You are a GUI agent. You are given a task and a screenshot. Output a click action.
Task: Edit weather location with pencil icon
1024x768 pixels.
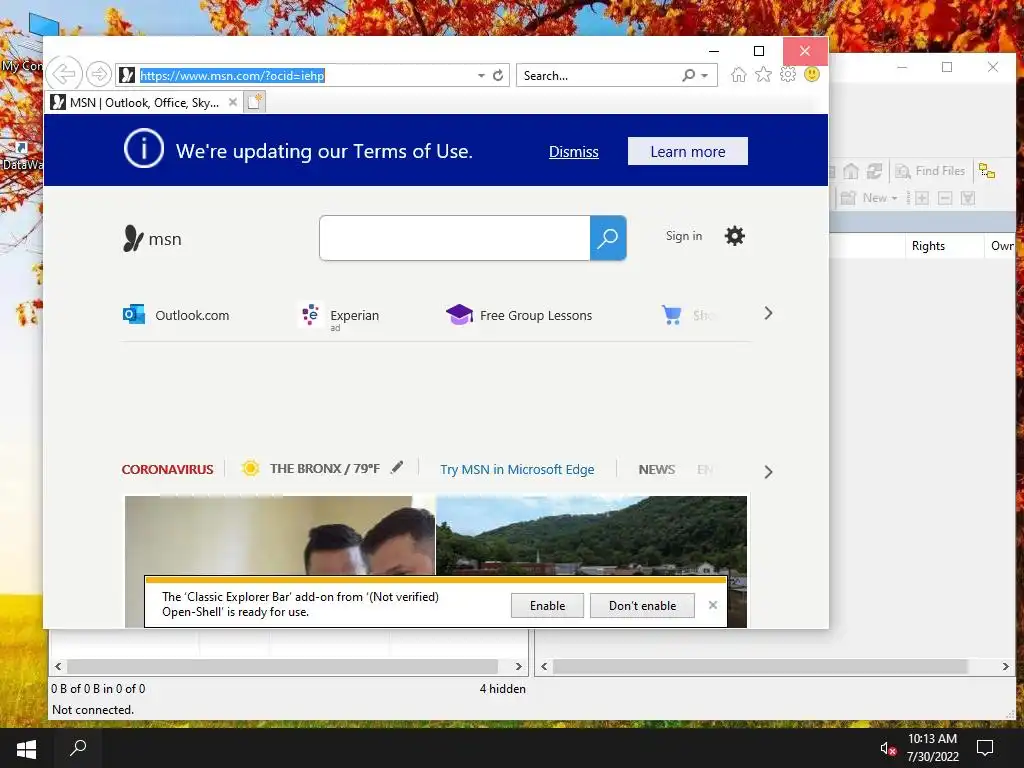[x=397, y=467]
